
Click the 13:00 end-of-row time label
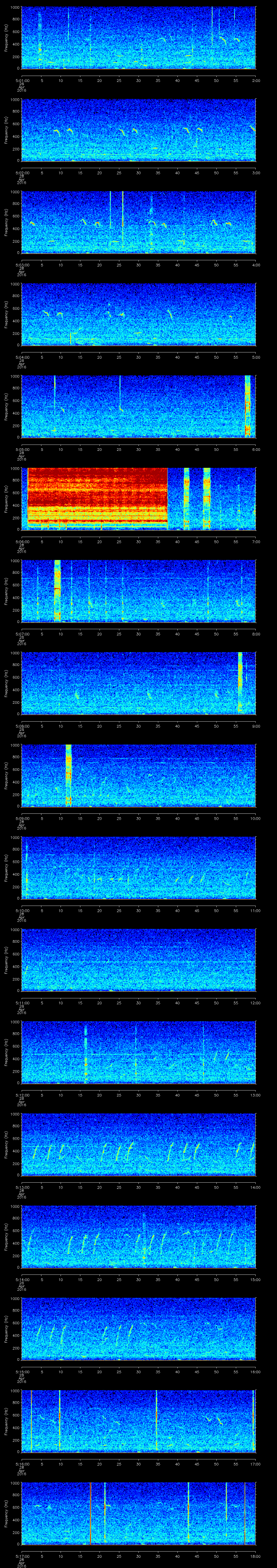(x=255, y=1095)
